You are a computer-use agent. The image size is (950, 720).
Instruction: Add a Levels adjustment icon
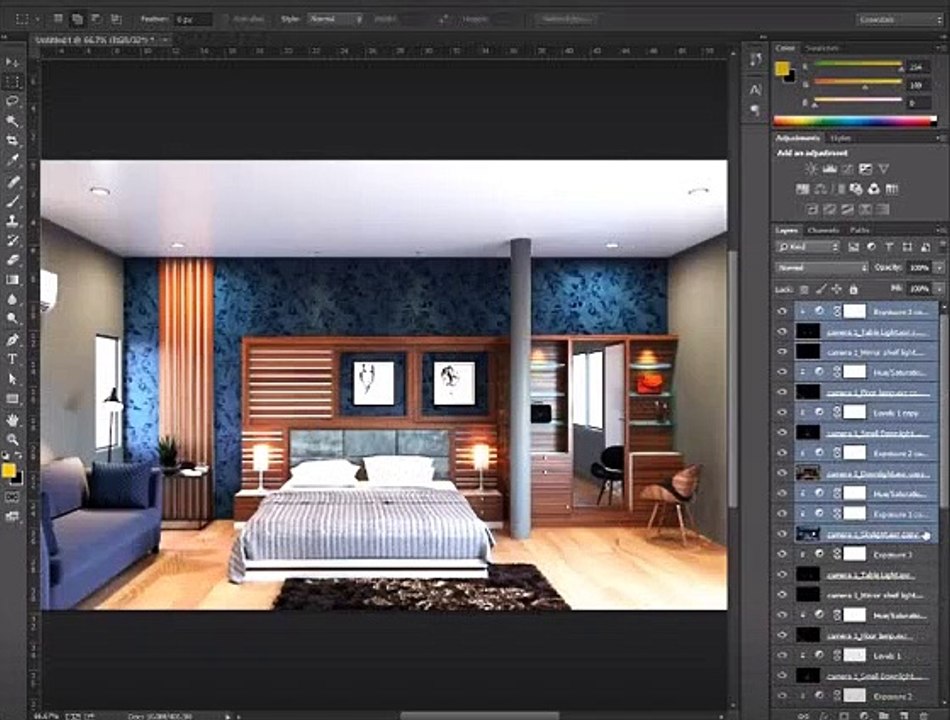[x=829, y=169]
